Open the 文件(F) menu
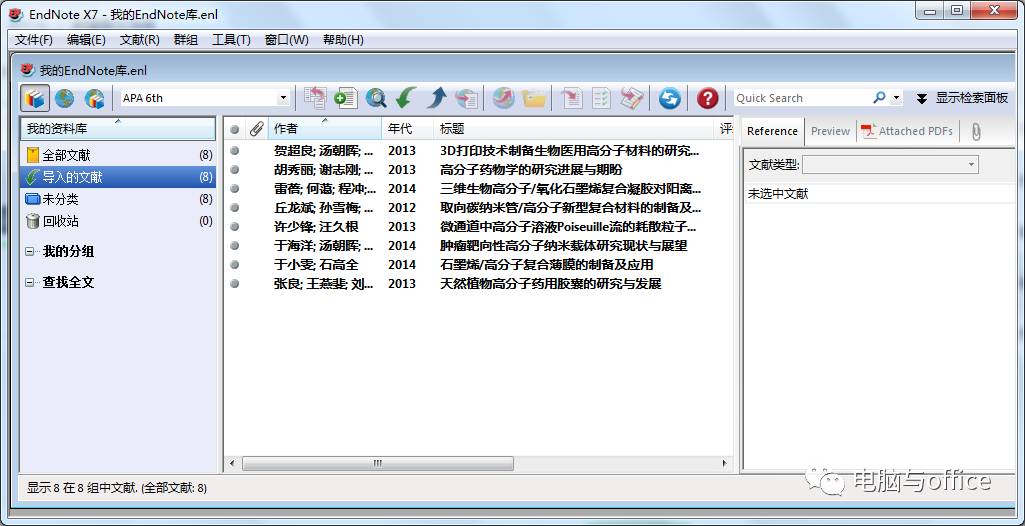Viewport: 1025px width, 526px height. [33, 40]
